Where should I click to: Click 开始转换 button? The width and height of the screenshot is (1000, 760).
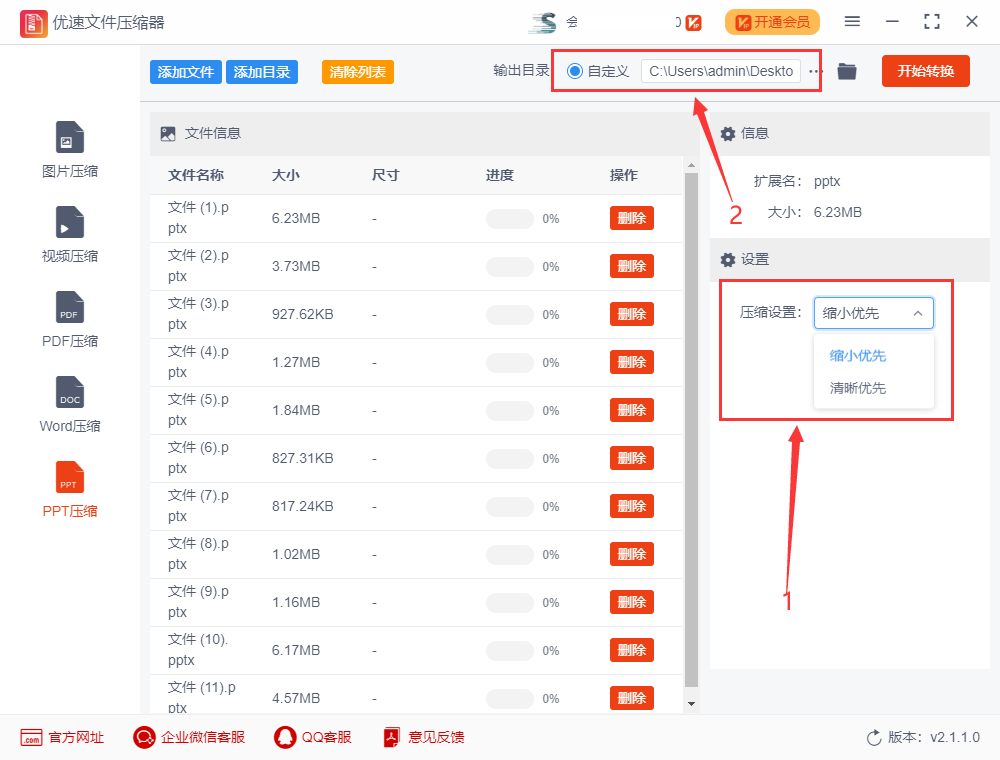[x=925, y=71]
